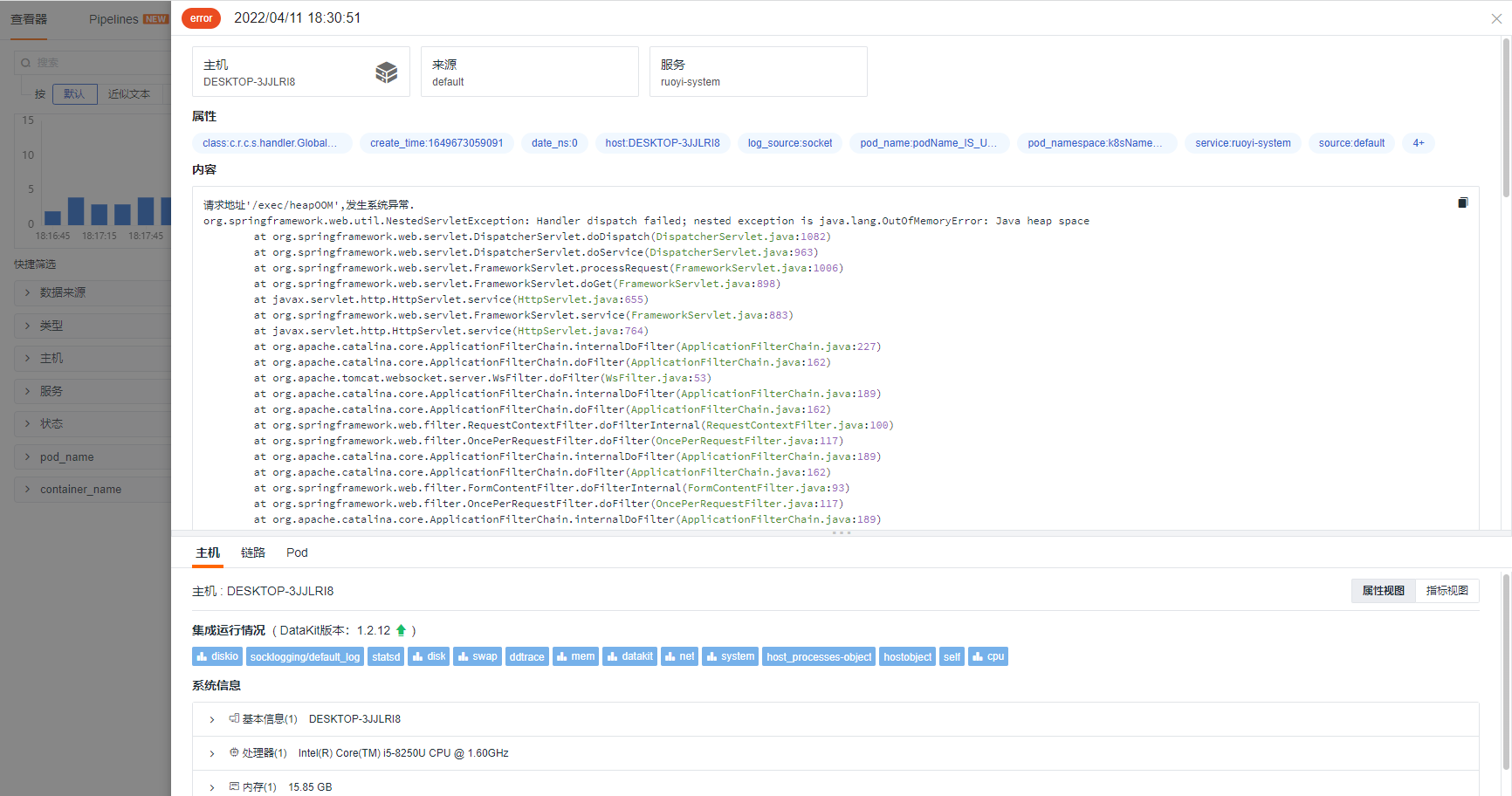Click the log_source:socket attribute tag

click(x=790, y=143)
